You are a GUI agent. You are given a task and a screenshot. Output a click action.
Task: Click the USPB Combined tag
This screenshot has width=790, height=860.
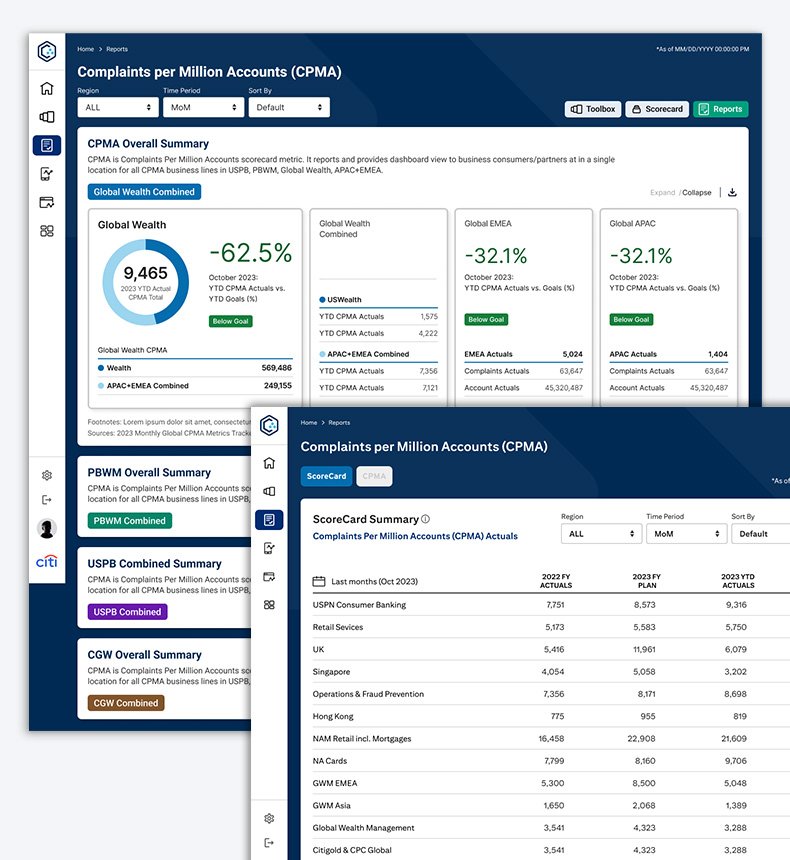[x=127, y=612]
